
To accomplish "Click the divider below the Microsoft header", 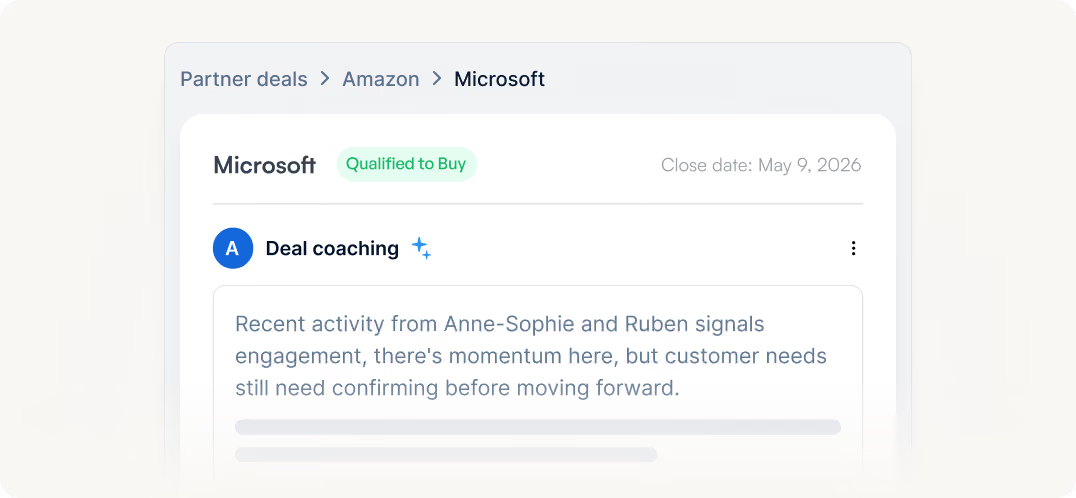I will pos(537,204).
